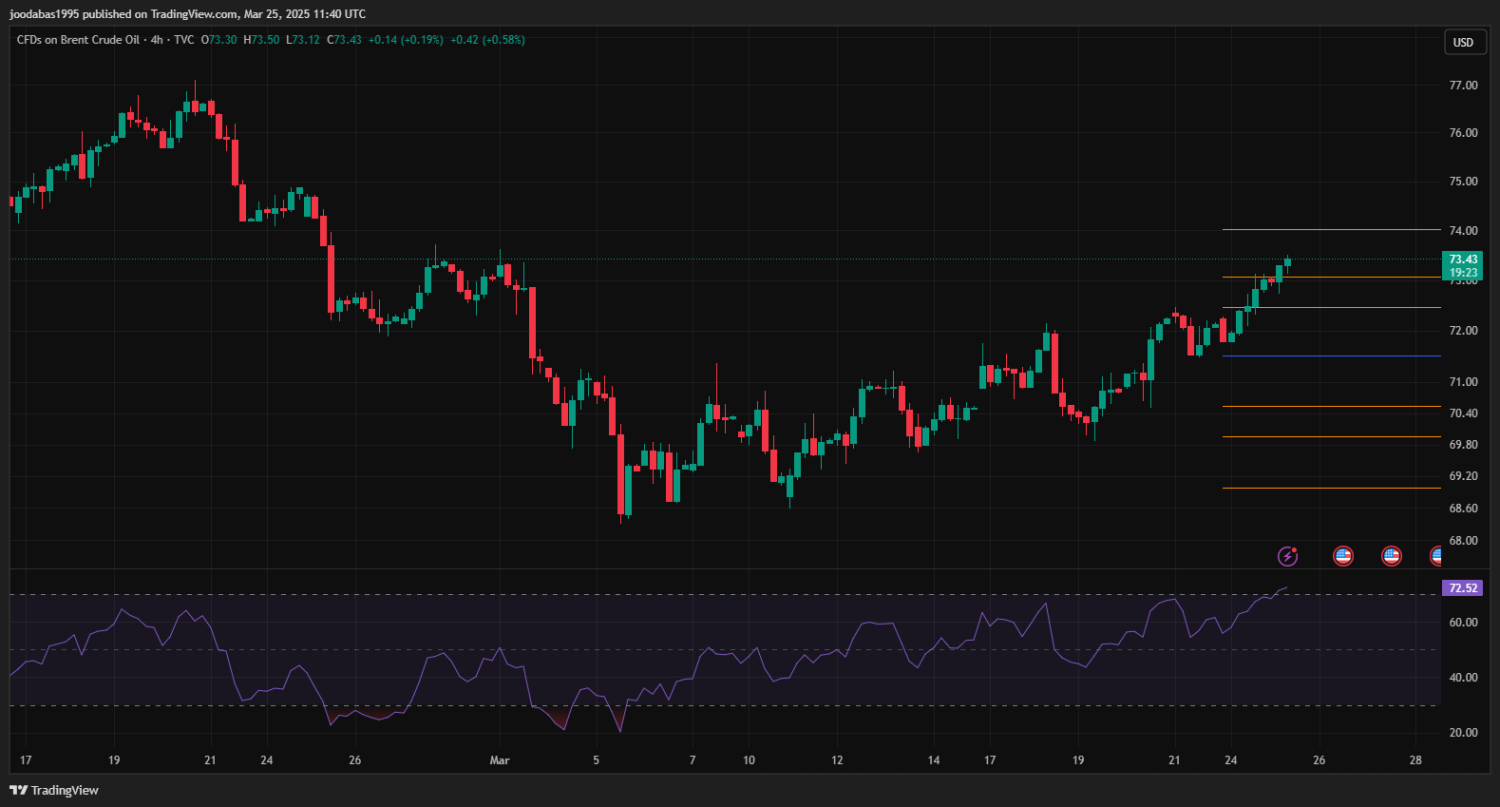Click the 68.00 label on price axis
The image size is (1500, 807).
pos(1463,541)
